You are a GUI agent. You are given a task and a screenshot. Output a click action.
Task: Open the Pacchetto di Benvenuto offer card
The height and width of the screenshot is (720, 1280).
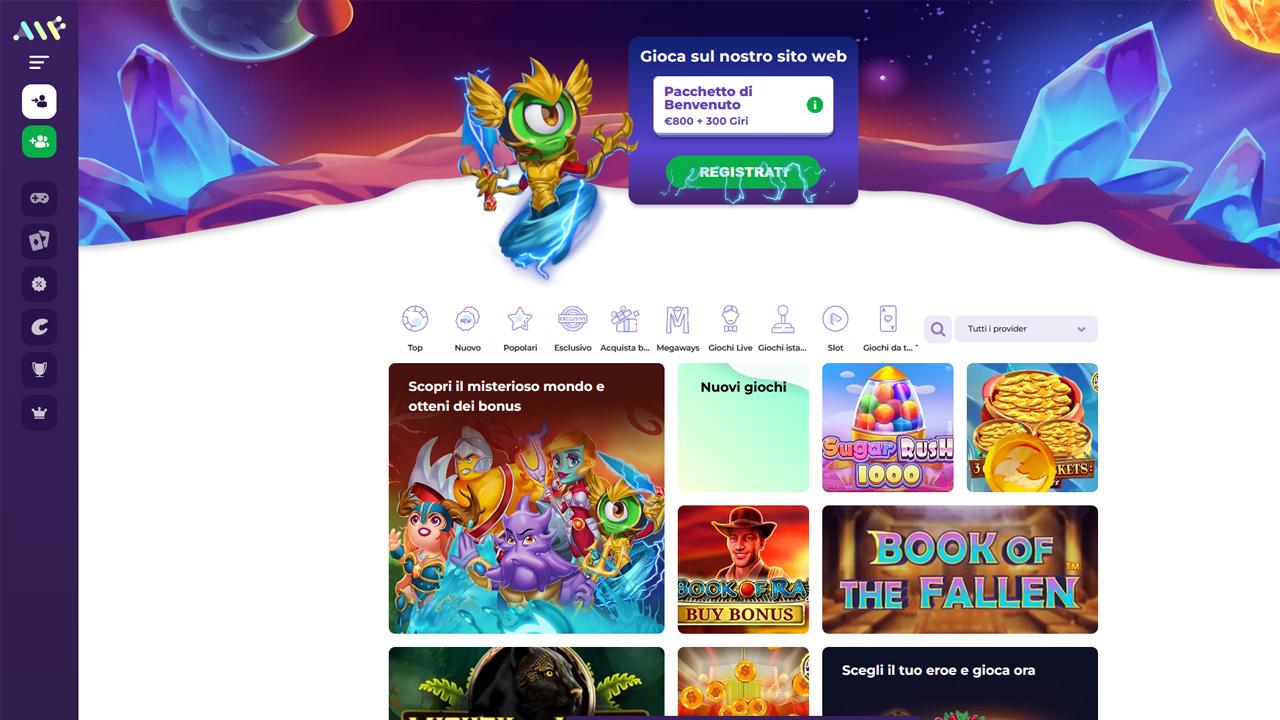pyautogui.click(x=743, y=105)
